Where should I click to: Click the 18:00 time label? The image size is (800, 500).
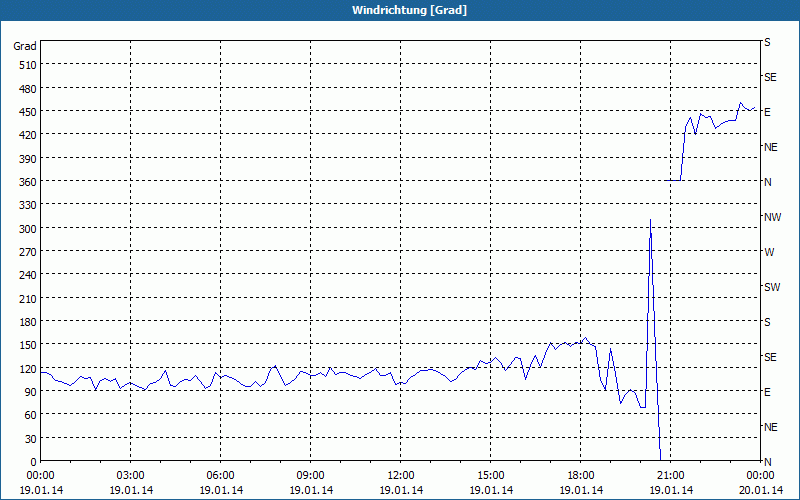pos(581,476)
